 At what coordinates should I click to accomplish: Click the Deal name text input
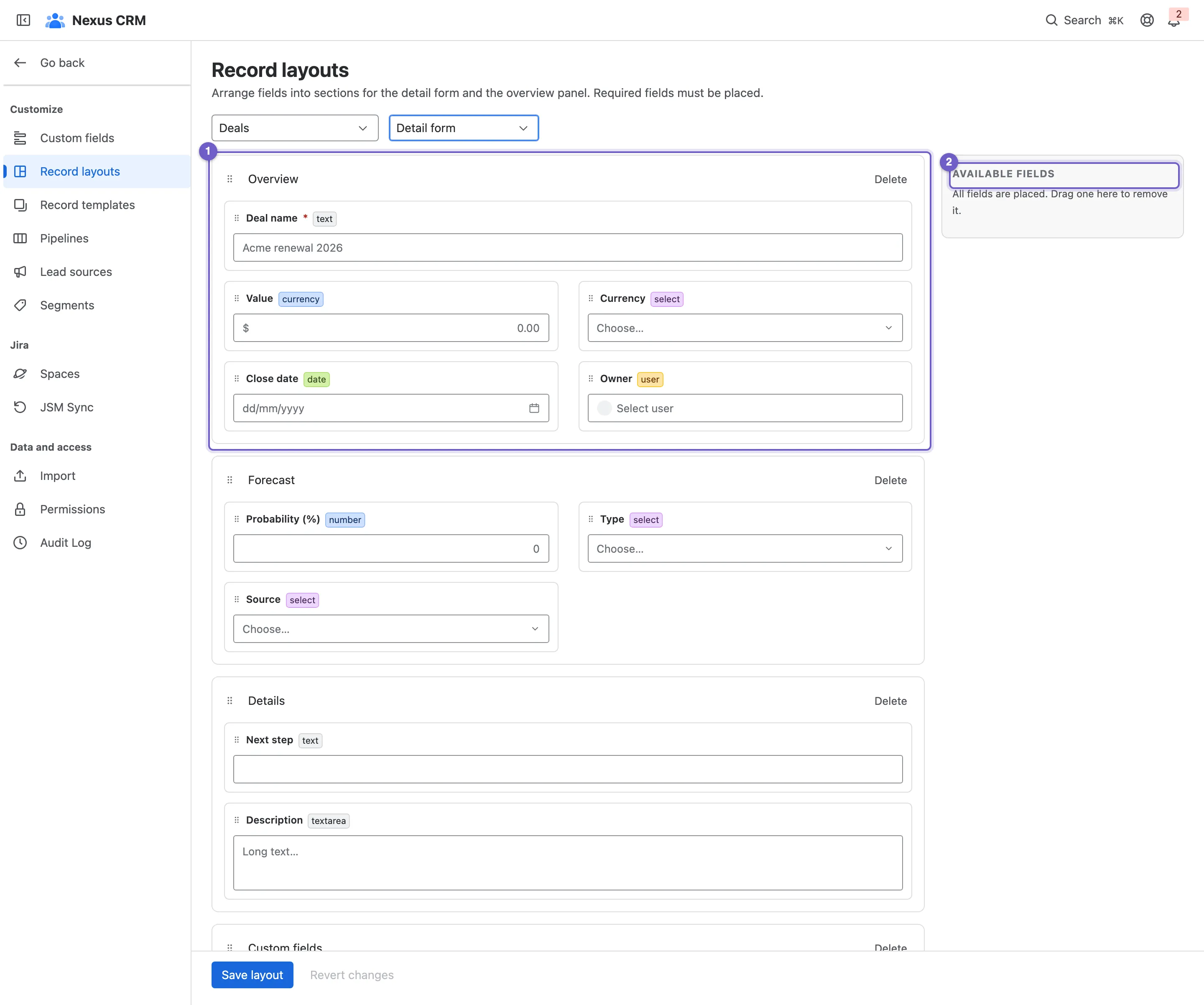tap(568, 247)
